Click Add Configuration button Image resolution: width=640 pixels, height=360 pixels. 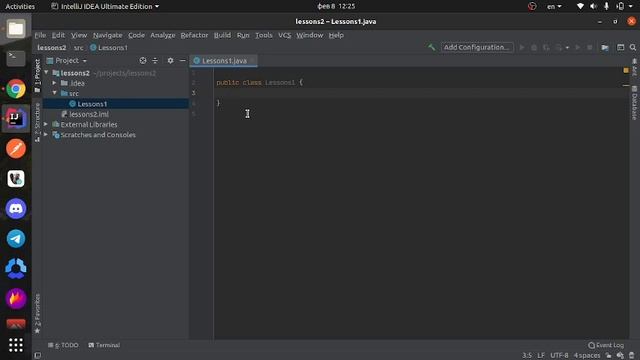477,47
